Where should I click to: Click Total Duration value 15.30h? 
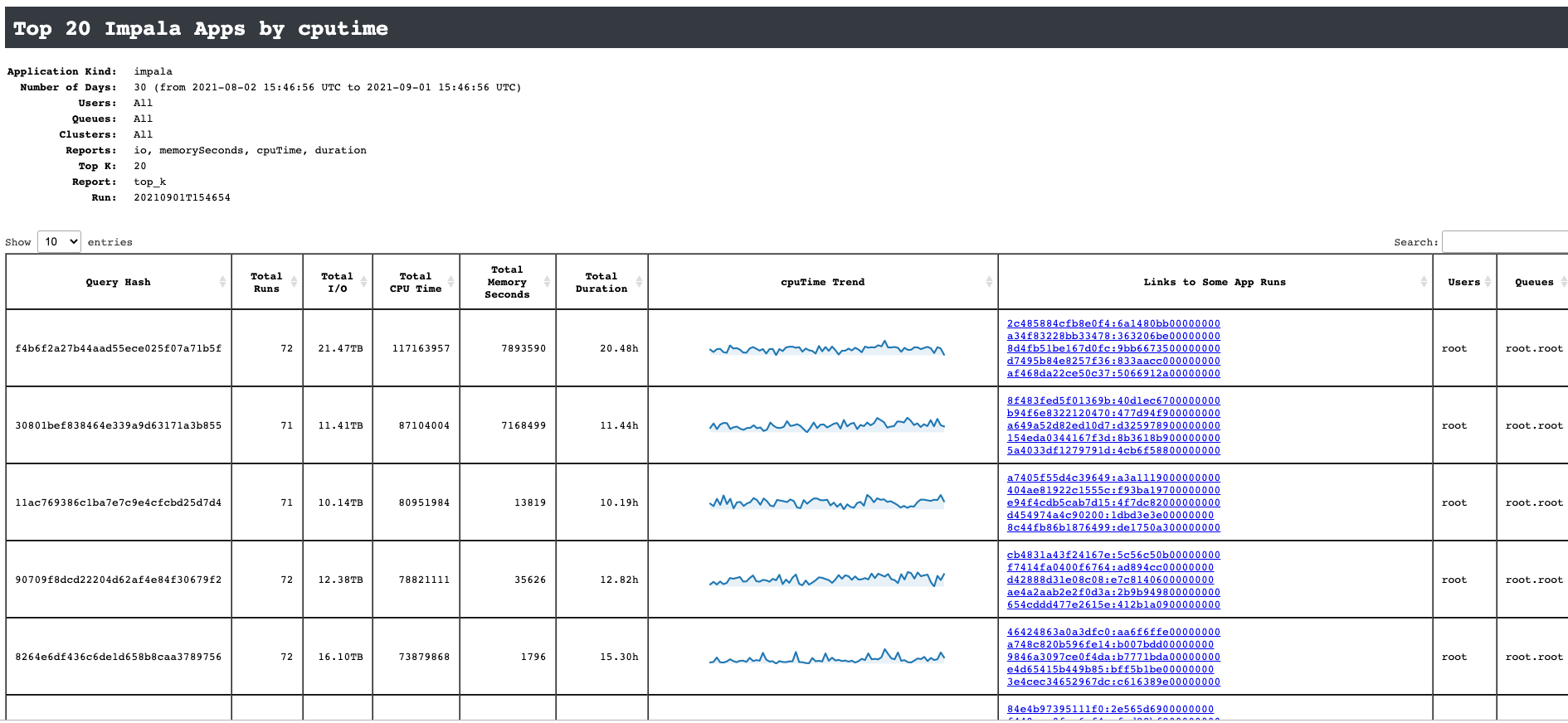point(620,657)
